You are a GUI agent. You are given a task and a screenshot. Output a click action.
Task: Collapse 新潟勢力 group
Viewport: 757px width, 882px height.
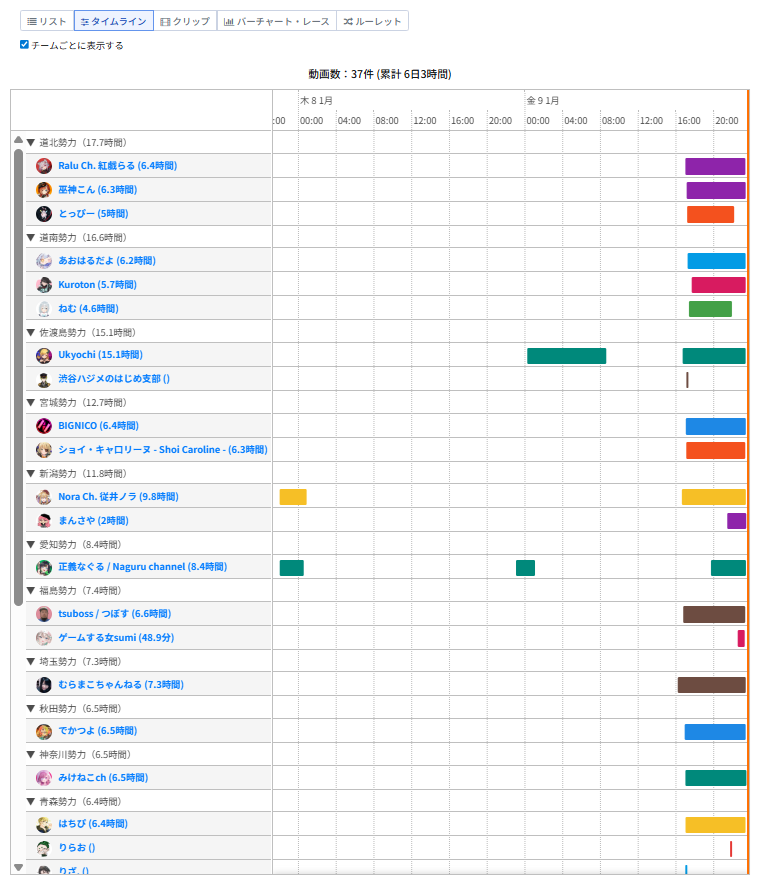pos(31,474)
